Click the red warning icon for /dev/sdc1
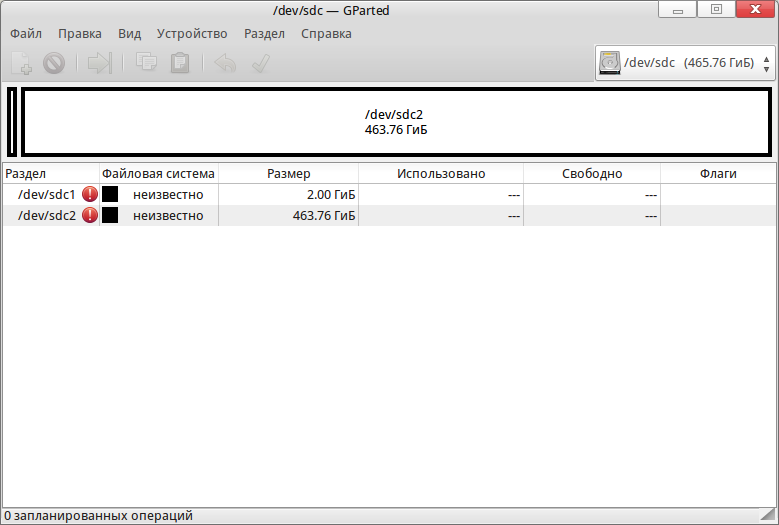 pos(89,194)
